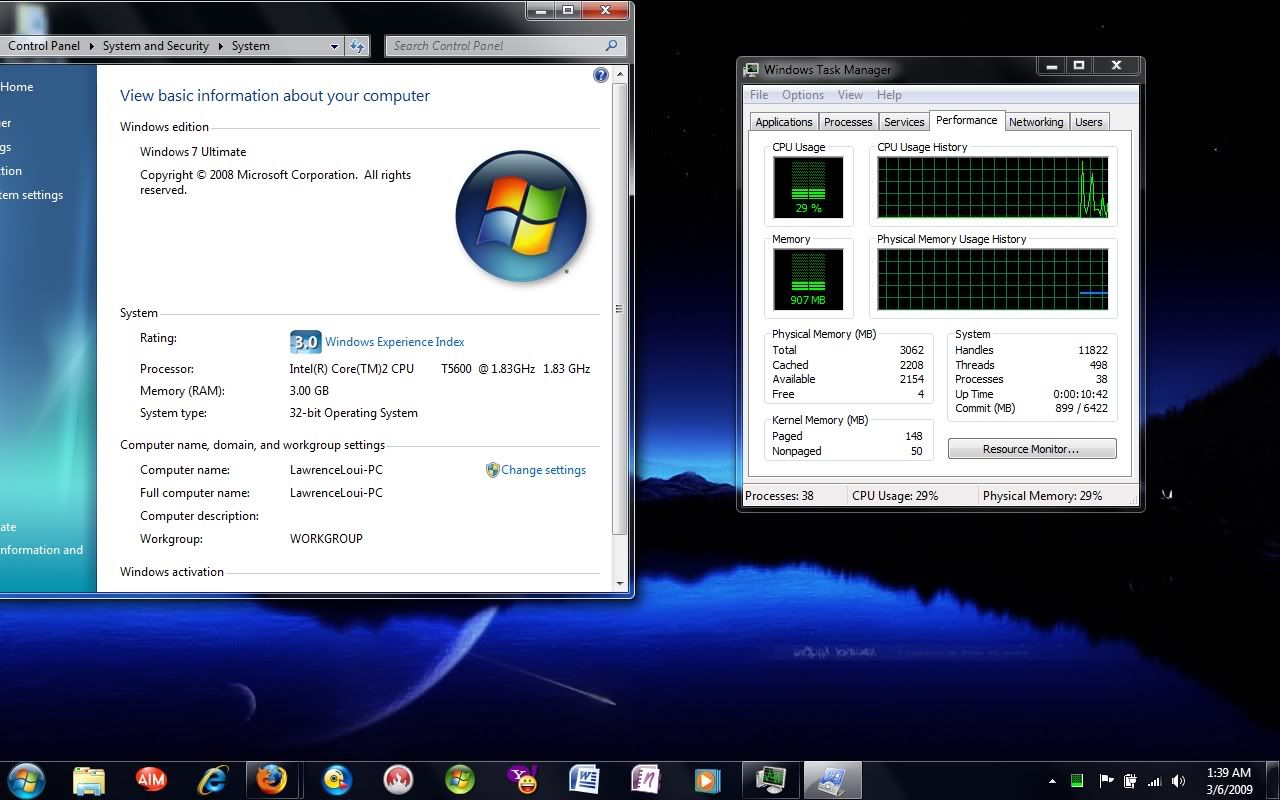Open the clock showing 1:39 AM
Image resolution: width=1280 pixels, height=800 pixels.
[x=1229, y=781]
